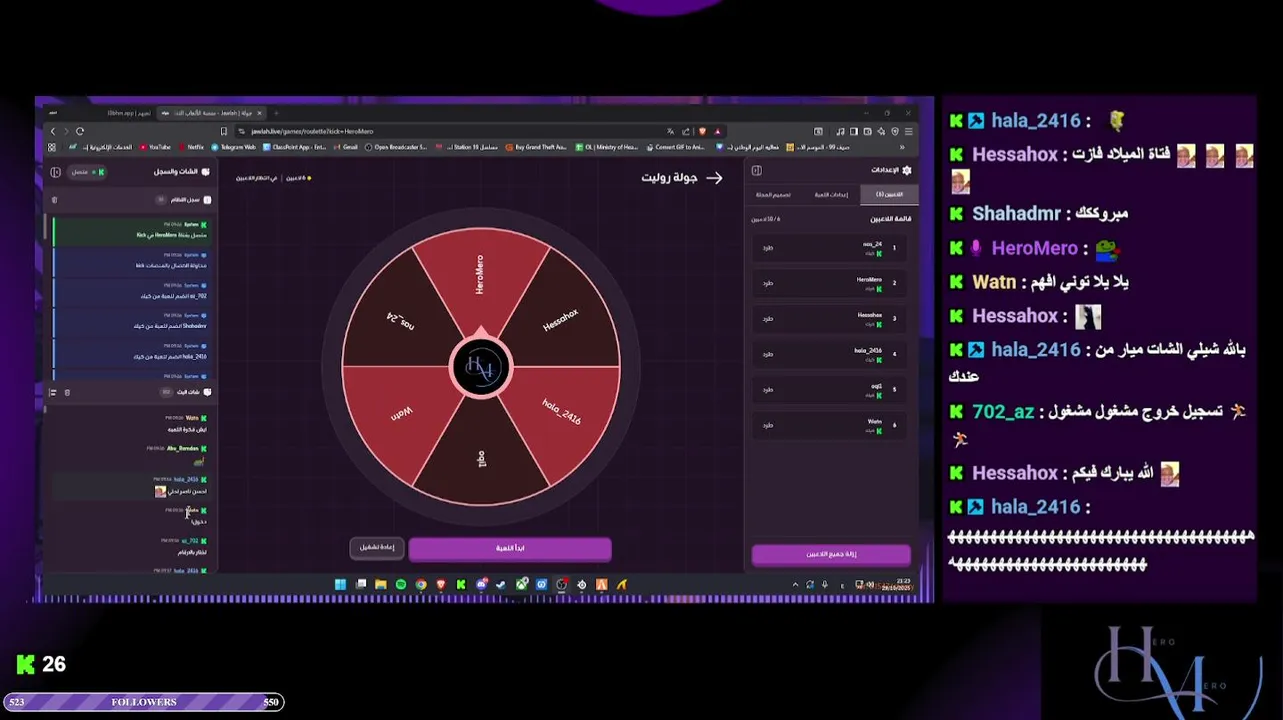This screenshot has width=1283, height=720.
Task: Open Xbox app from taskbar
Action: click(521, 585)
